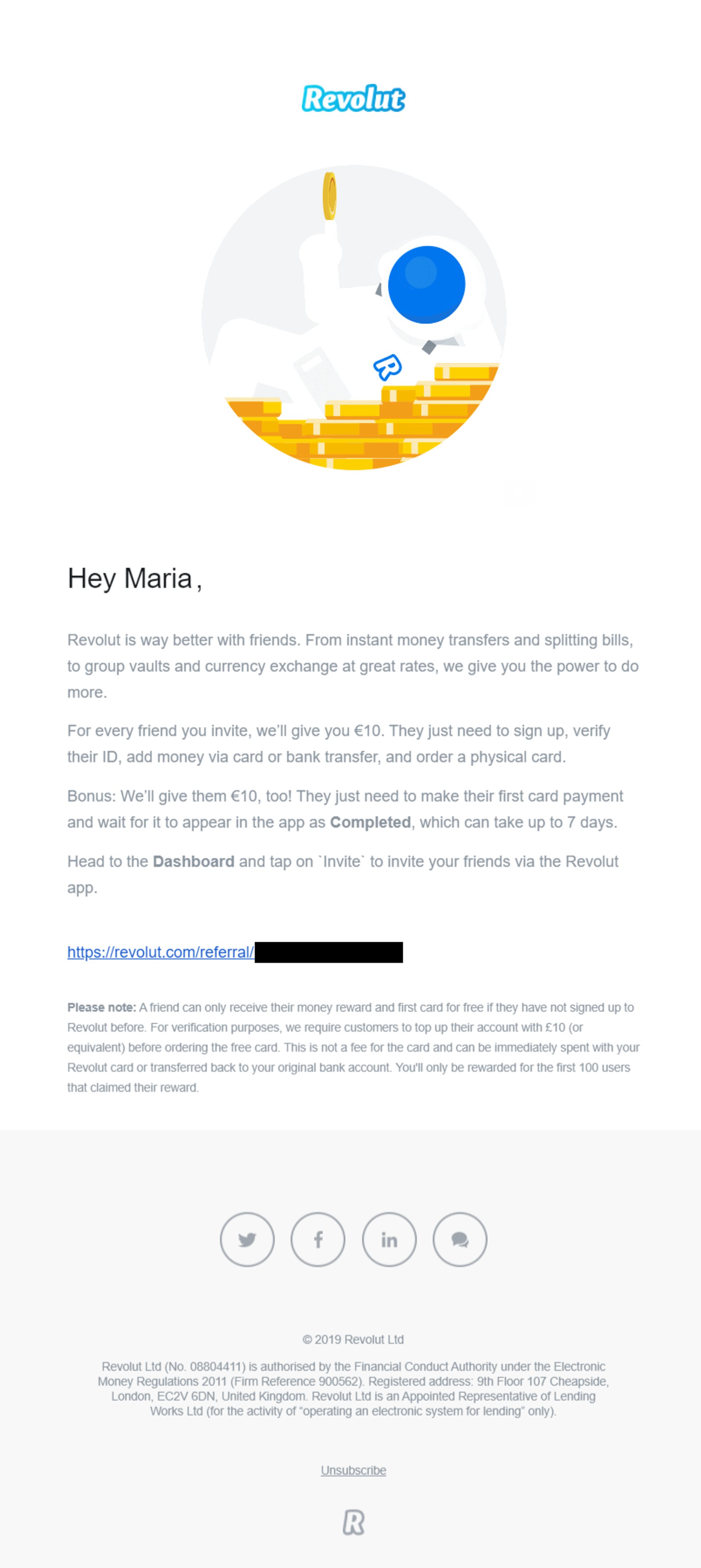Viewport: 701px width, 1568px height.
Task: Click the "Hey Maria" greeting heading
Action: [x=134, y=578]
